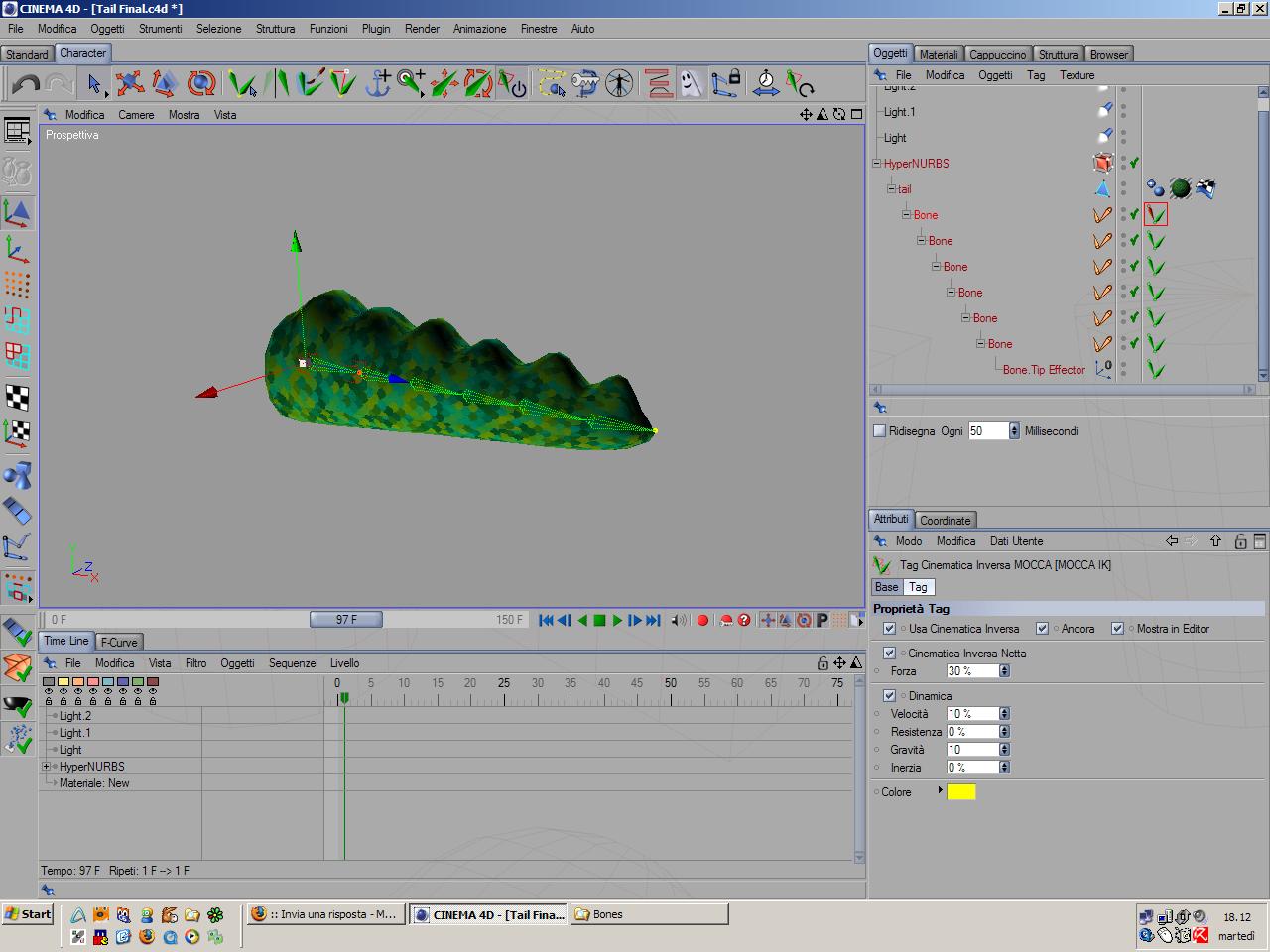Toggle the sound speaker icon
The height and width of the screenshot is (952, 1270).
click(x=679, y=620)
